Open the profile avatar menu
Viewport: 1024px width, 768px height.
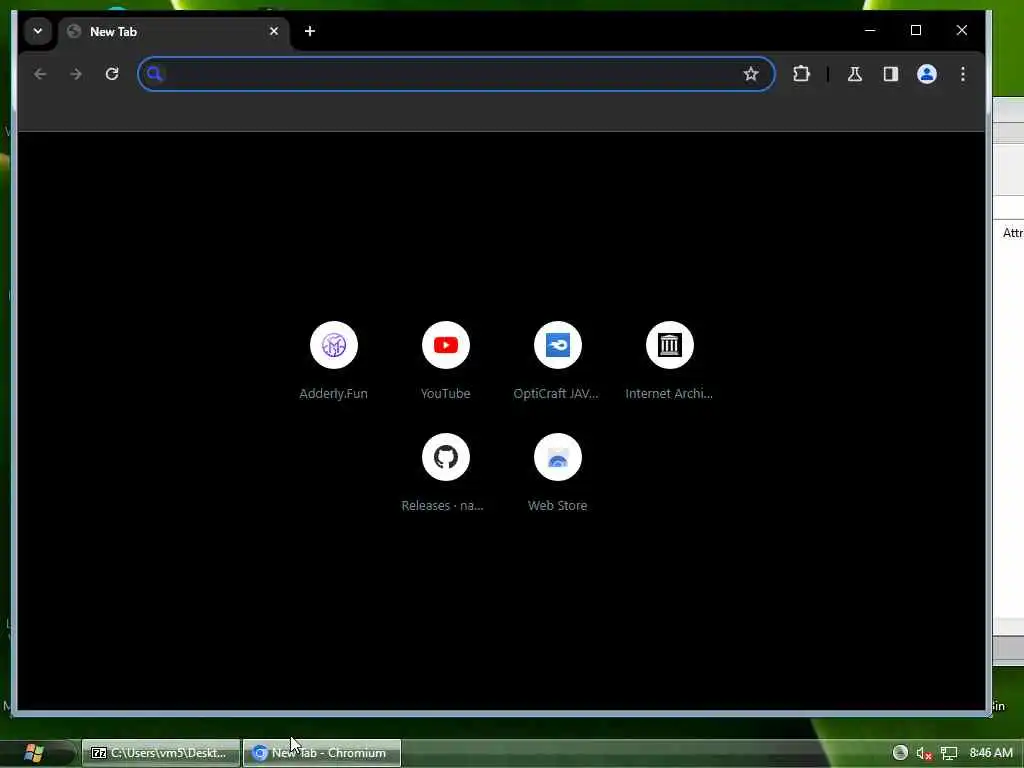pos(927,74)
